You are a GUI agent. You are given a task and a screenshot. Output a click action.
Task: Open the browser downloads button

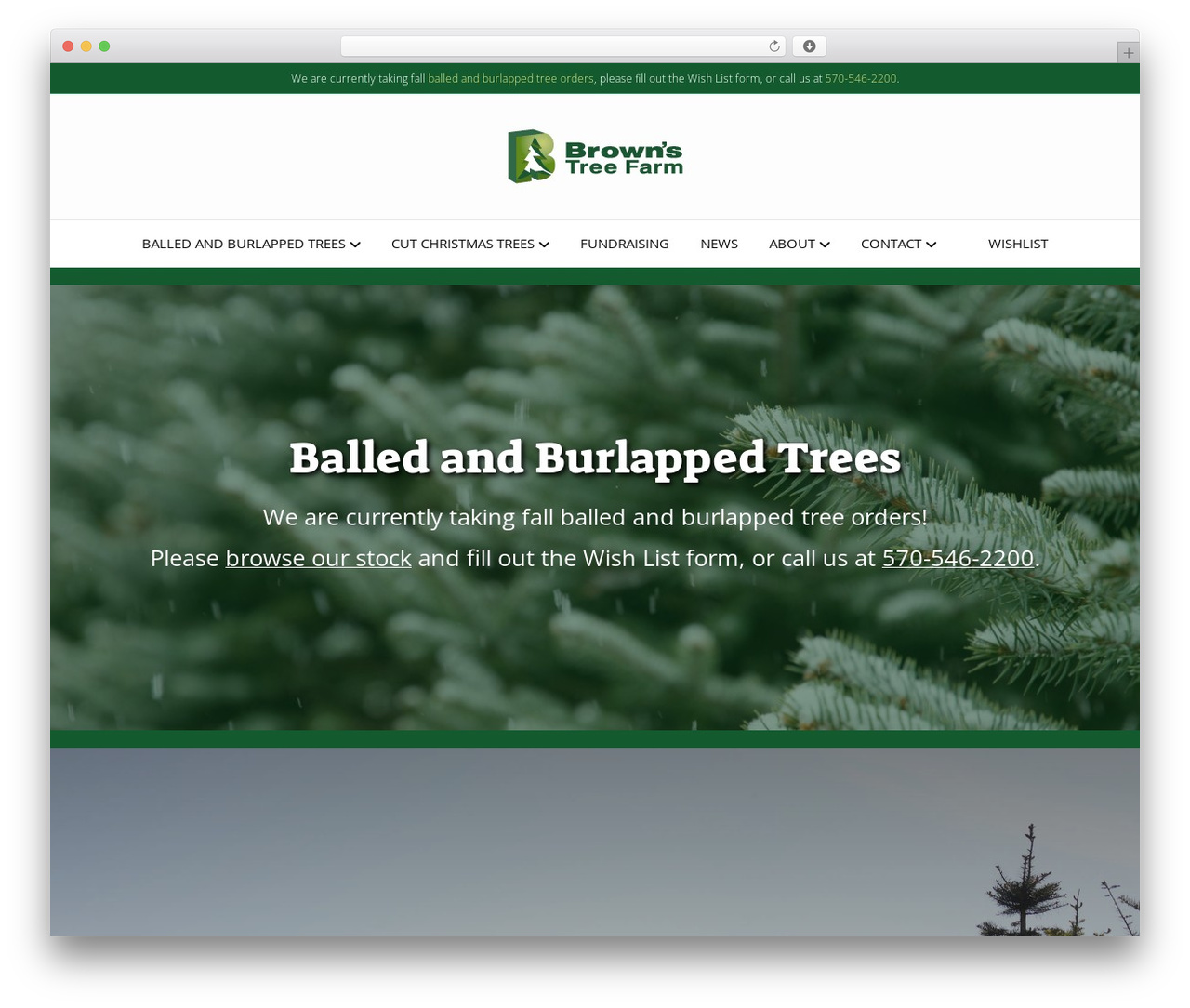click(x=810, y=46)
